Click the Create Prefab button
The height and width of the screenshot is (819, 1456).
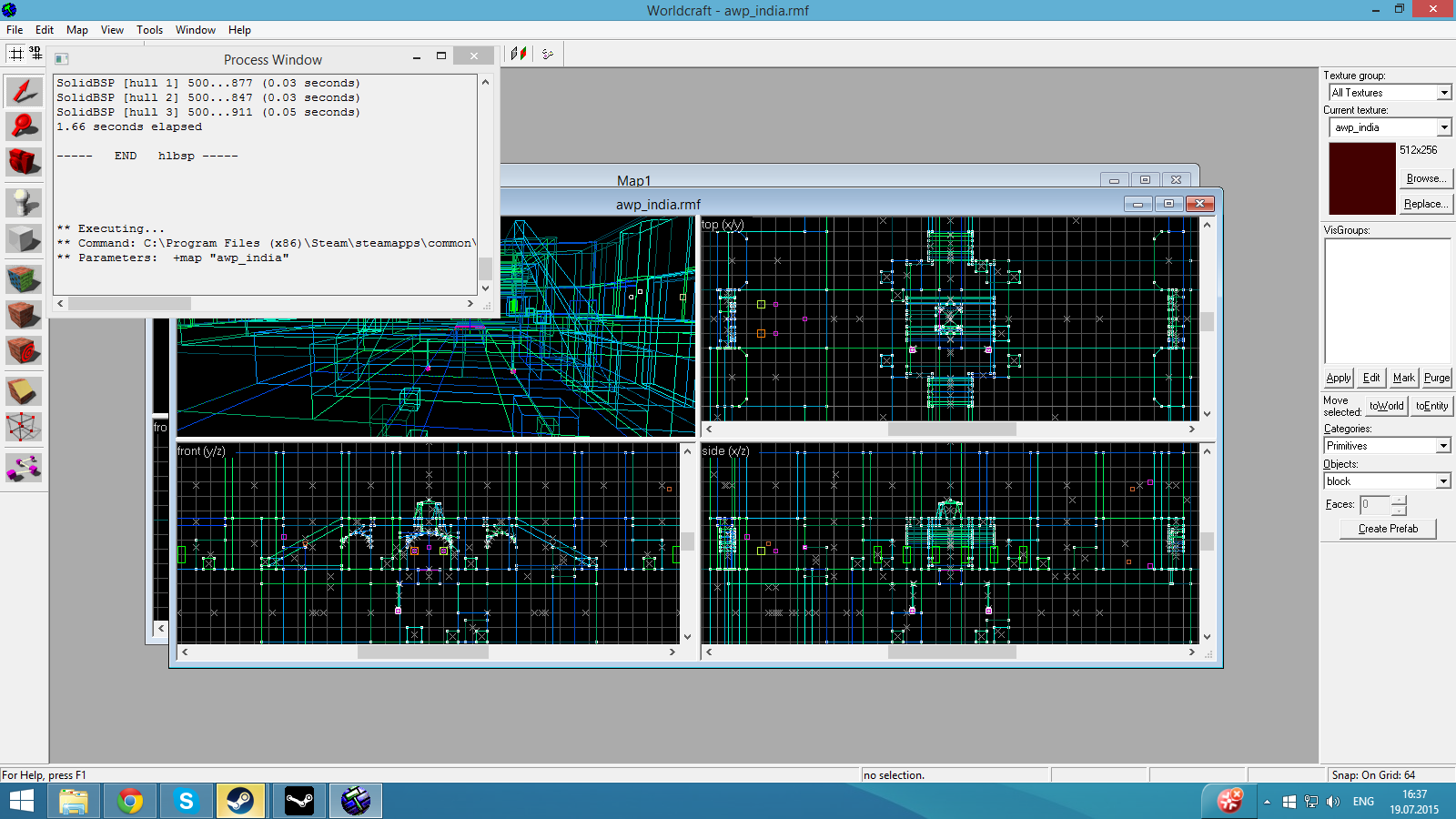(1388, 529)
